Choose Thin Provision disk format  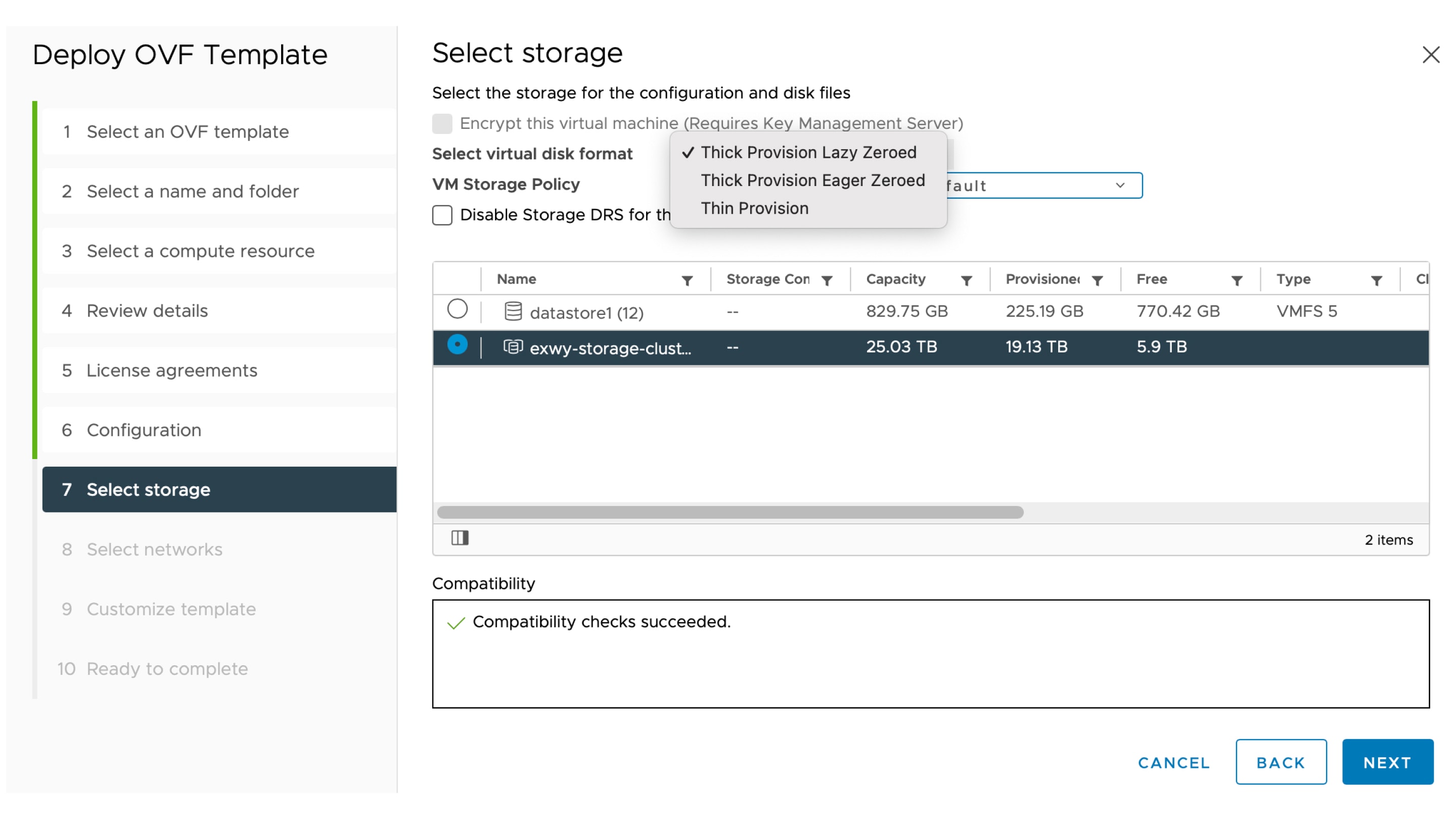point(754,208)
